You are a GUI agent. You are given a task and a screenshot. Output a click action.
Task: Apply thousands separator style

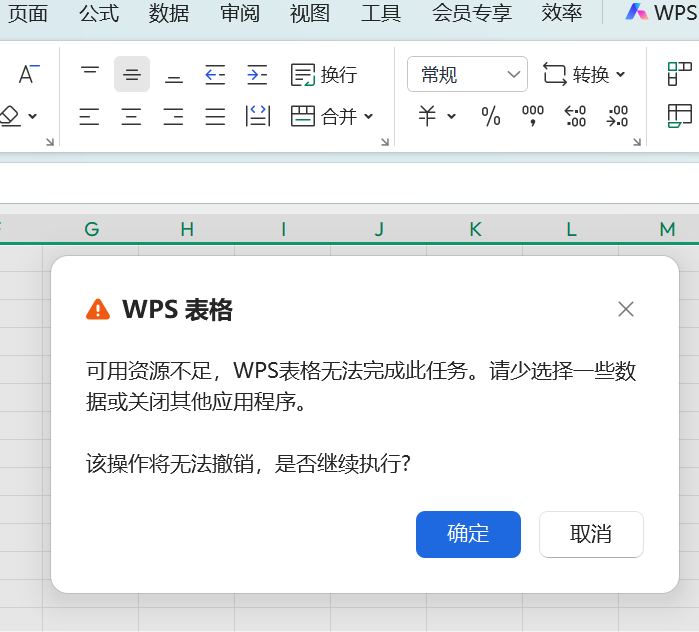pyautogui.click(x=533, y=116)
